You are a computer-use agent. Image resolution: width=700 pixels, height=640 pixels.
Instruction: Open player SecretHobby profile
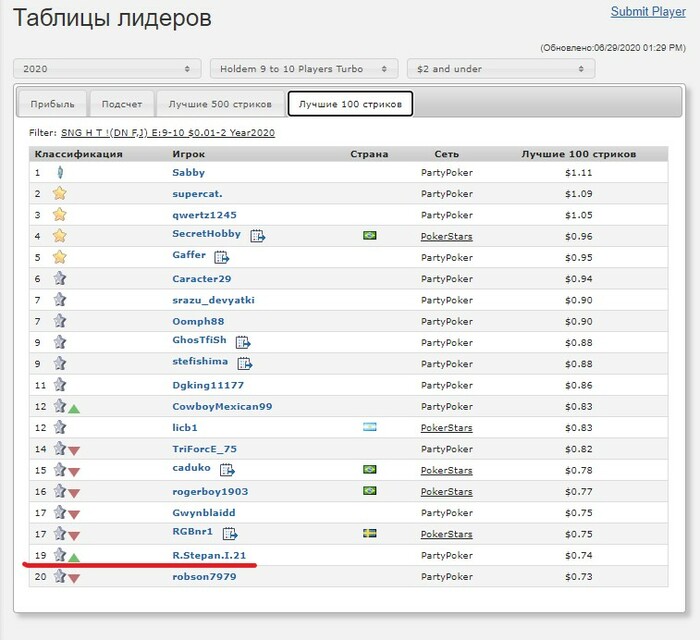pos(206,233)
